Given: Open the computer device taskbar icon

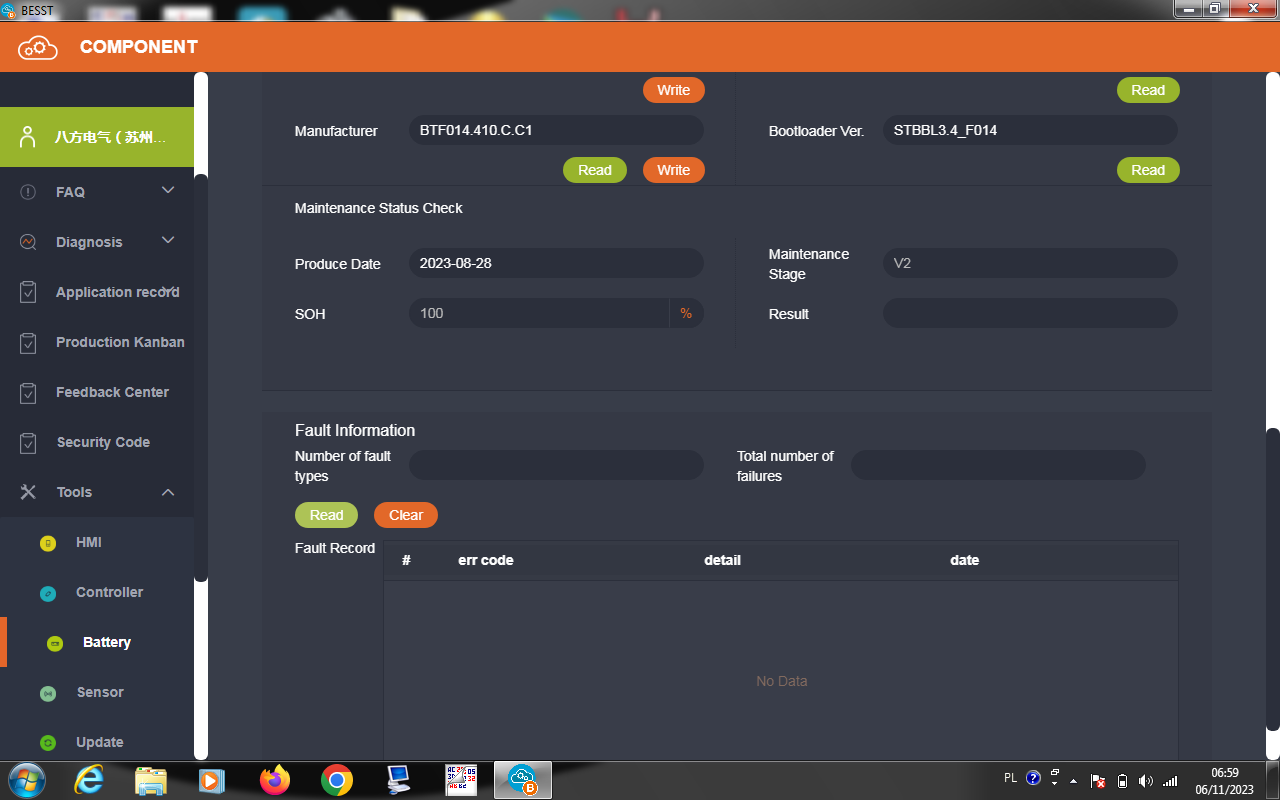Looking at the screenshot, I should (x=399, y=780).
